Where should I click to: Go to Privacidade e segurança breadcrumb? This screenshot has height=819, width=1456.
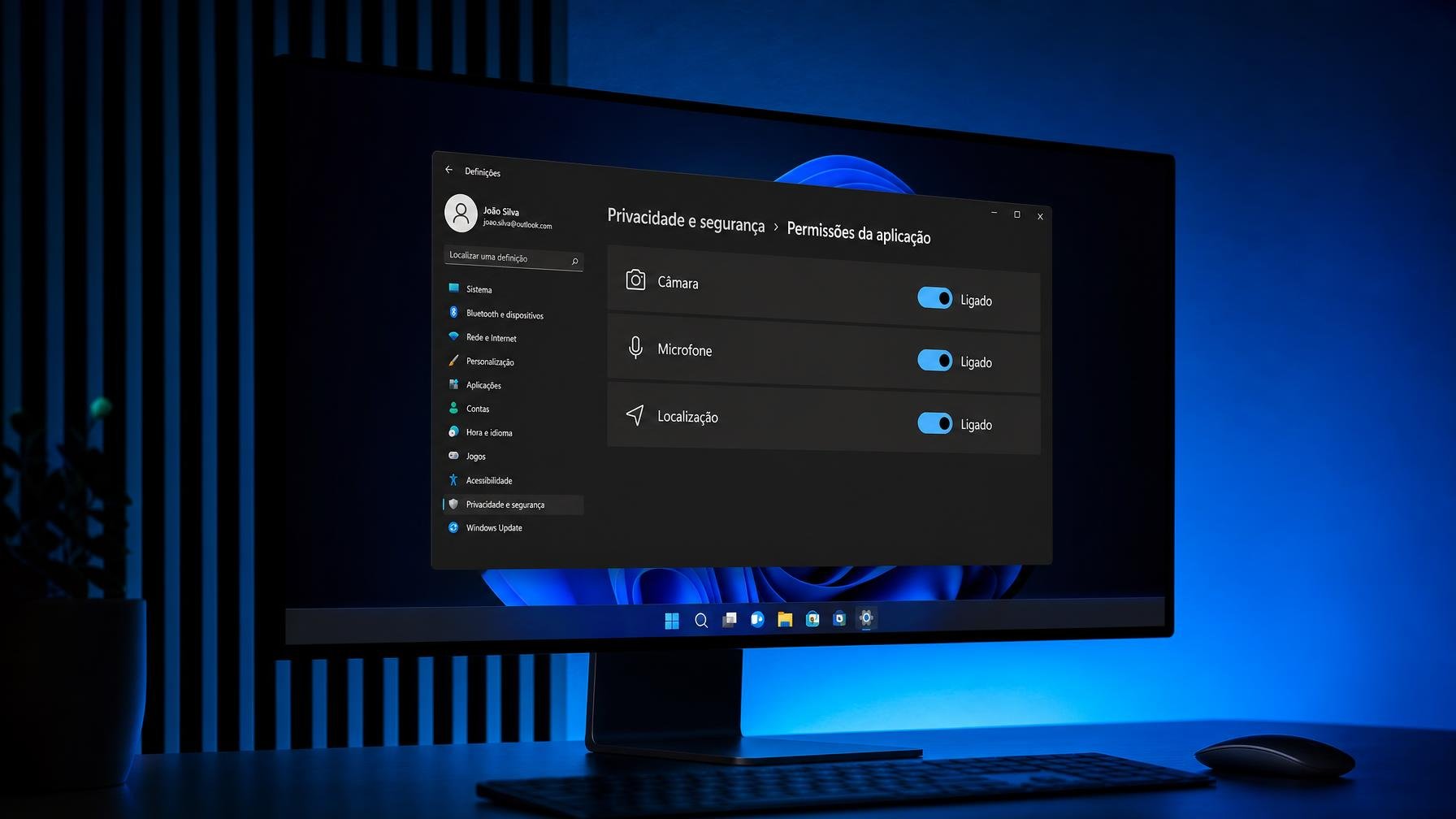point(686,221)
